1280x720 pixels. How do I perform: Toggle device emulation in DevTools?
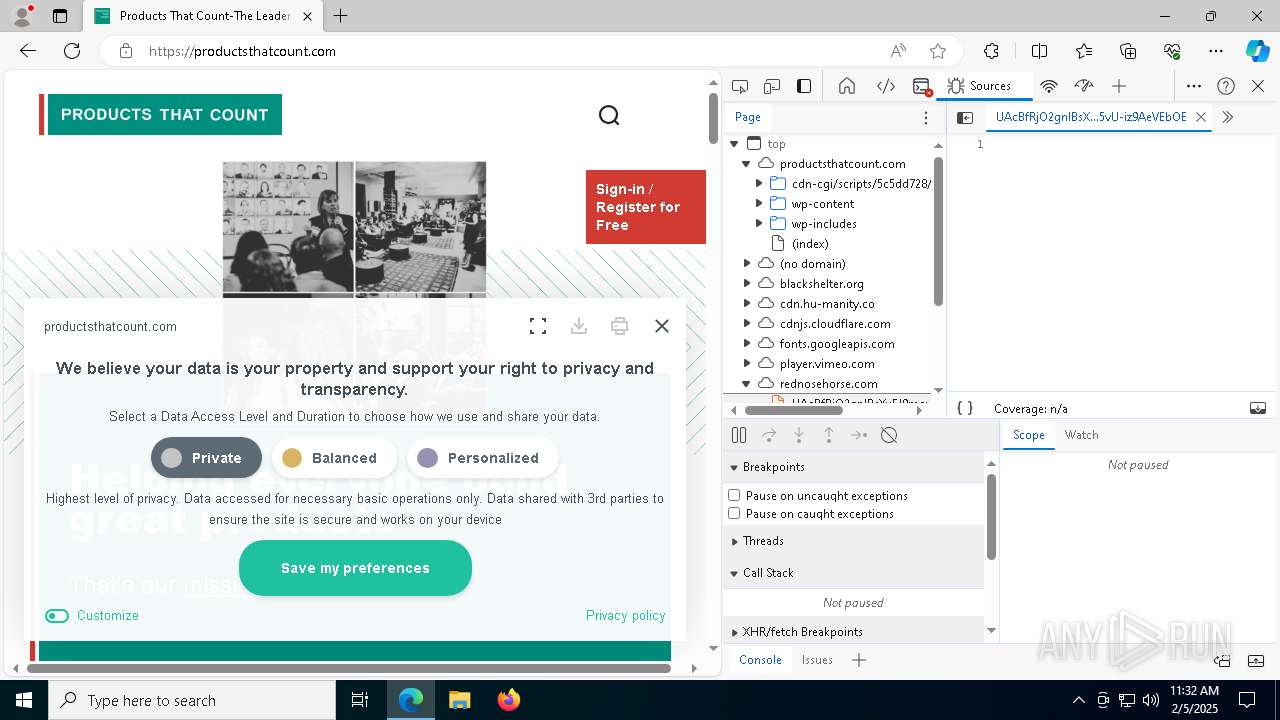click(x=772, y=86)
